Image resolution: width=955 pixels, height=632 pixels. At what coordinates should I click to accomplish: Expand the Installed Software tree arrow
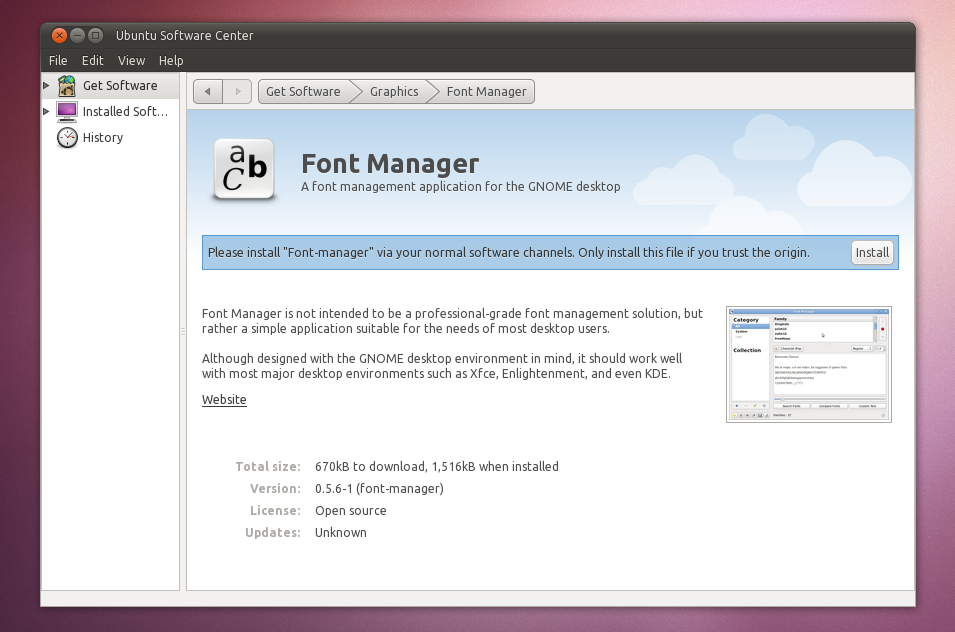click(x=46, y=111)
